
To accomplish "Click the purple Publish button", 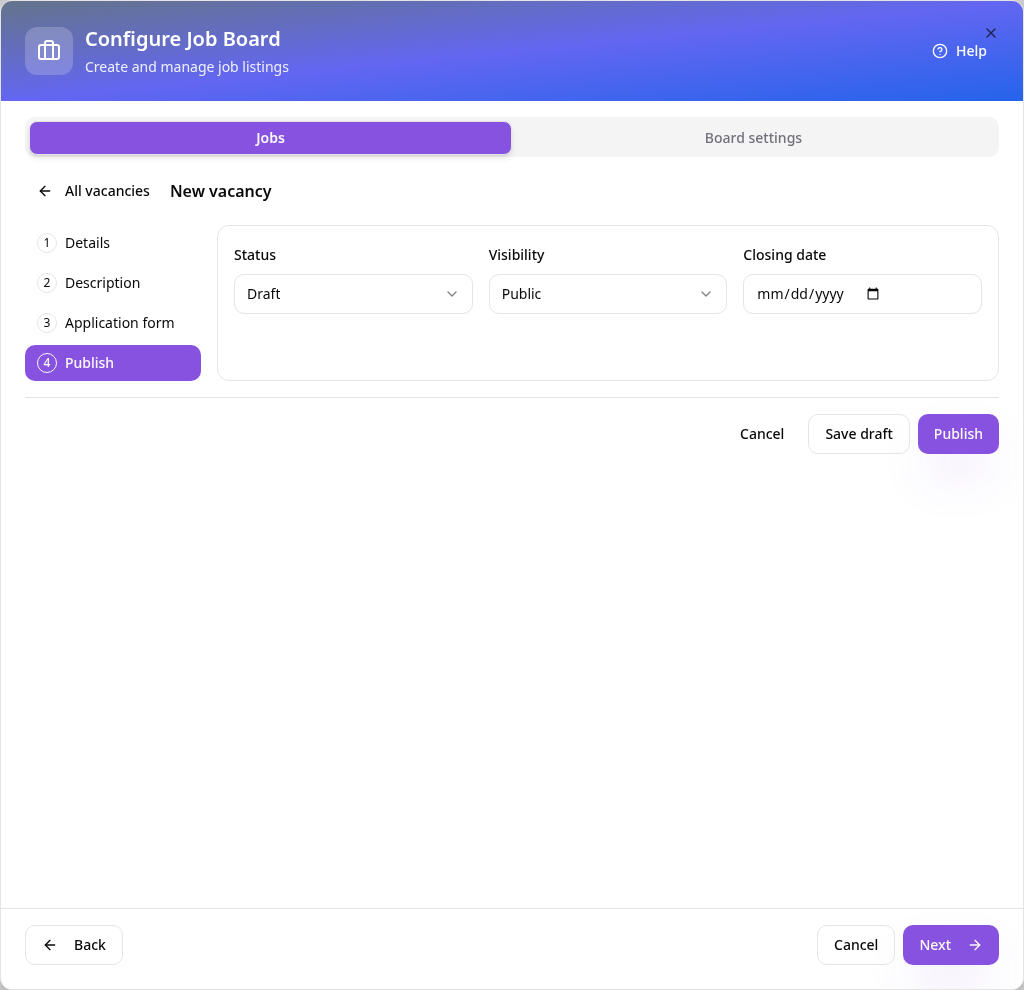I will point(958,434).
